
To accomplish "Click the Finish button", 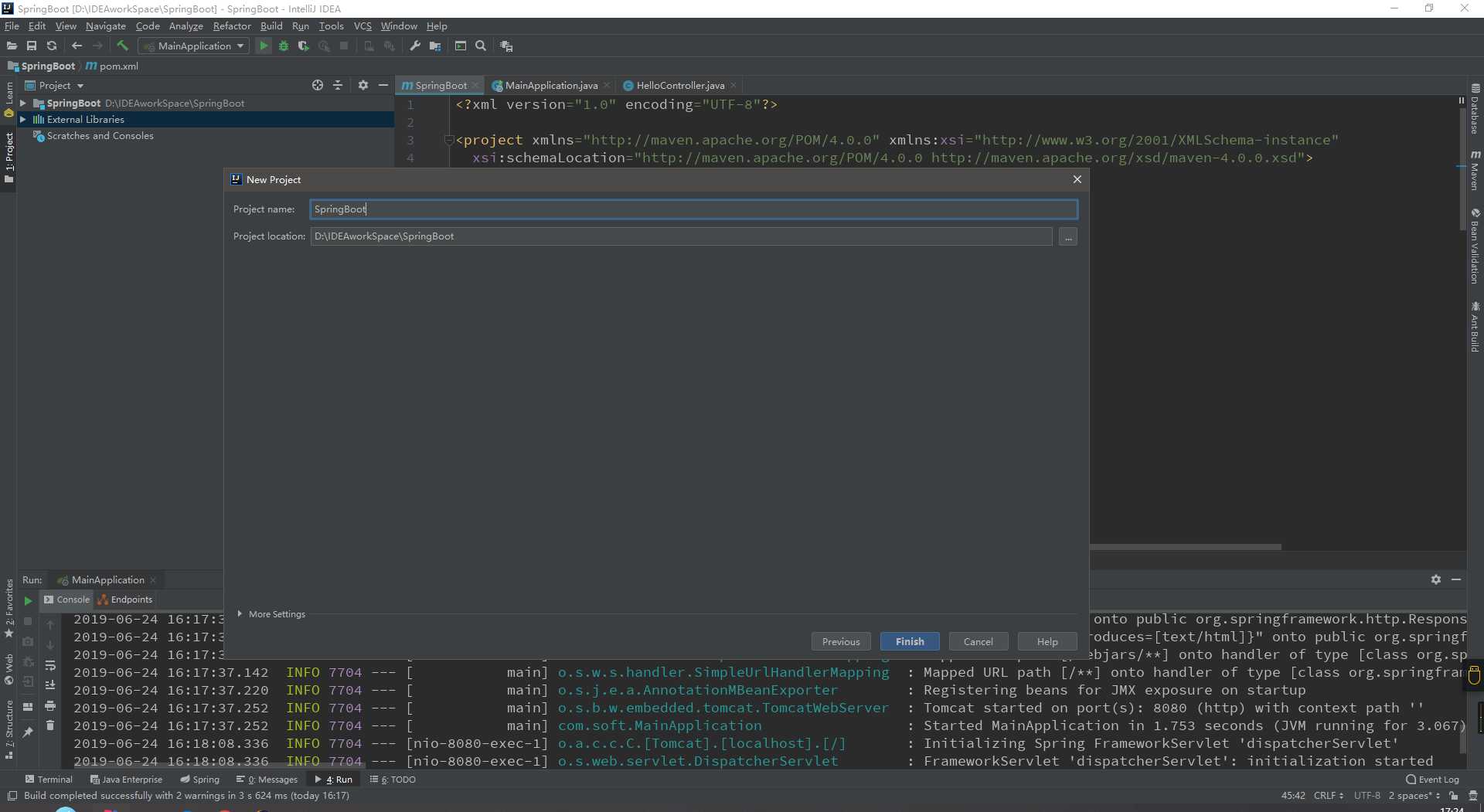I will point(910,641).
